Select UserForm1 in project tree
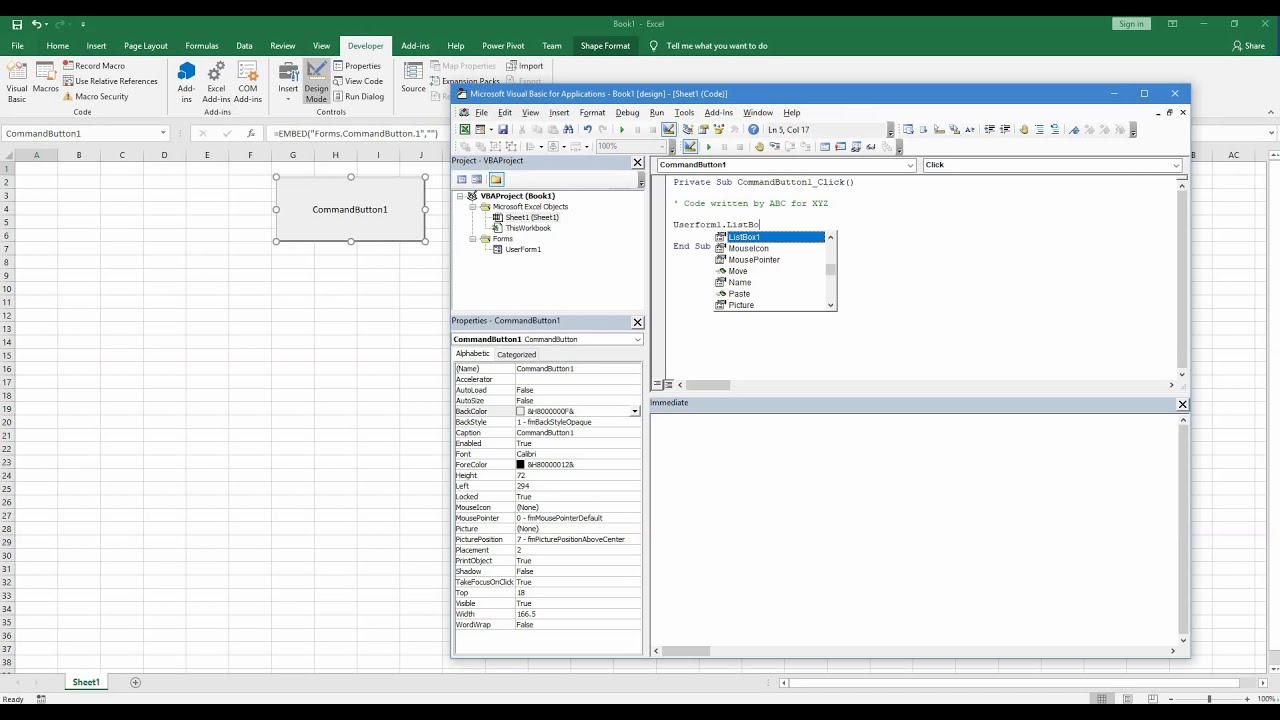This screenshot has width=1280, height=720. click(x=523, y=249)
